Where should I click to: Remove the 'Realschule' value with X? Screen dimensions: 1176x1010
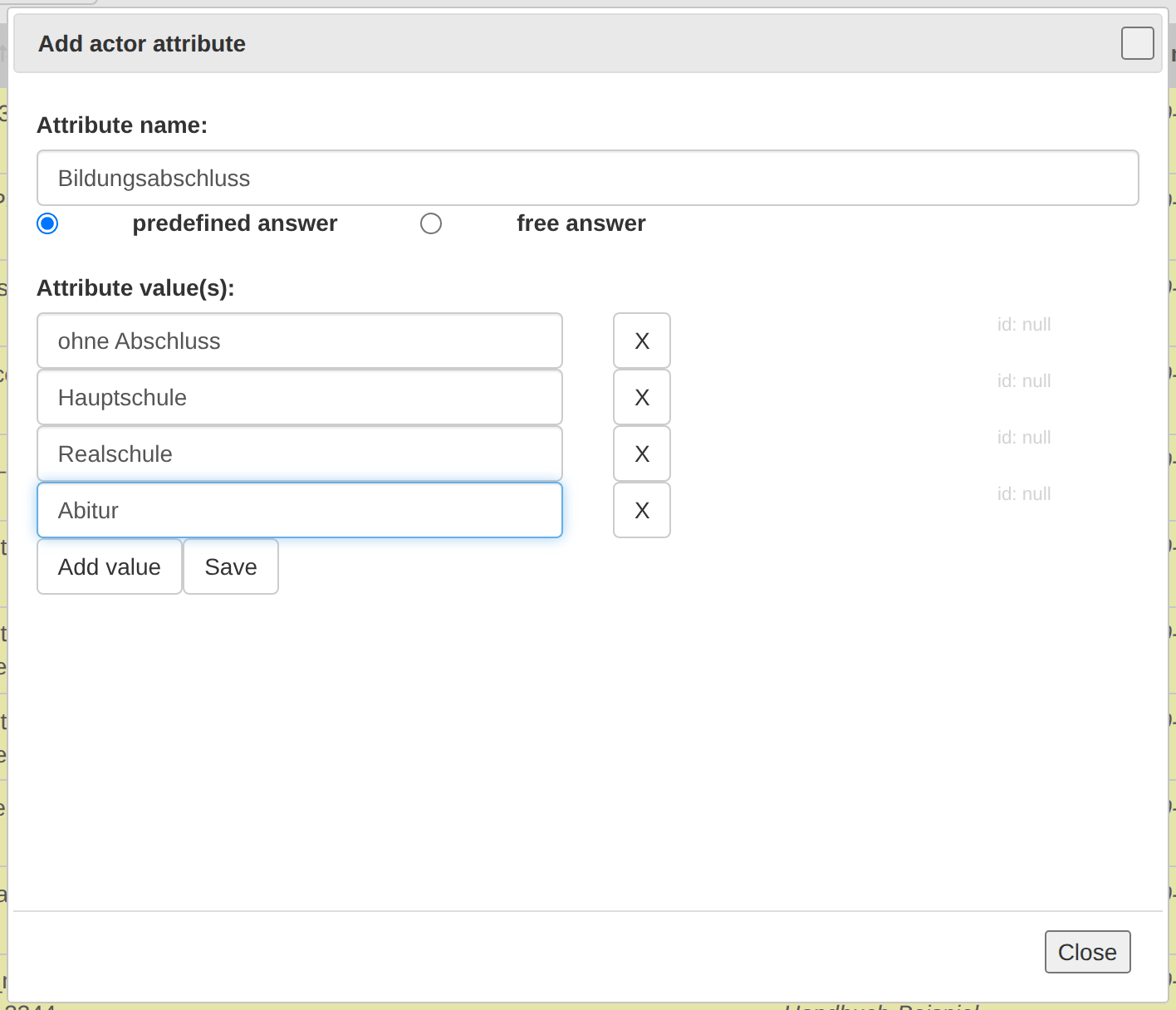coord(642,454)
